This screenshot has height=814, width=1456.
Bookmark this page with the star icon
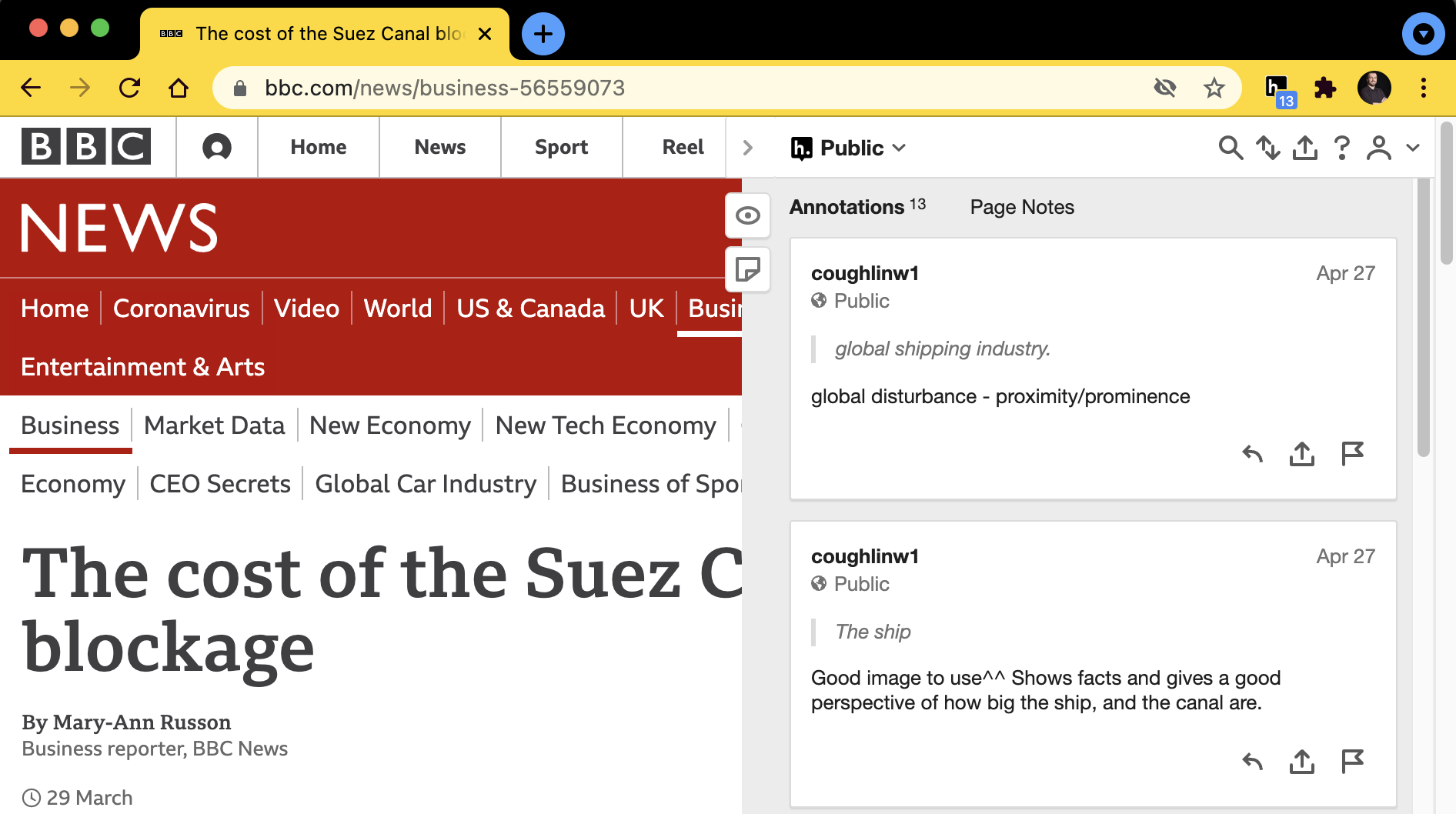click(1214, 88)
